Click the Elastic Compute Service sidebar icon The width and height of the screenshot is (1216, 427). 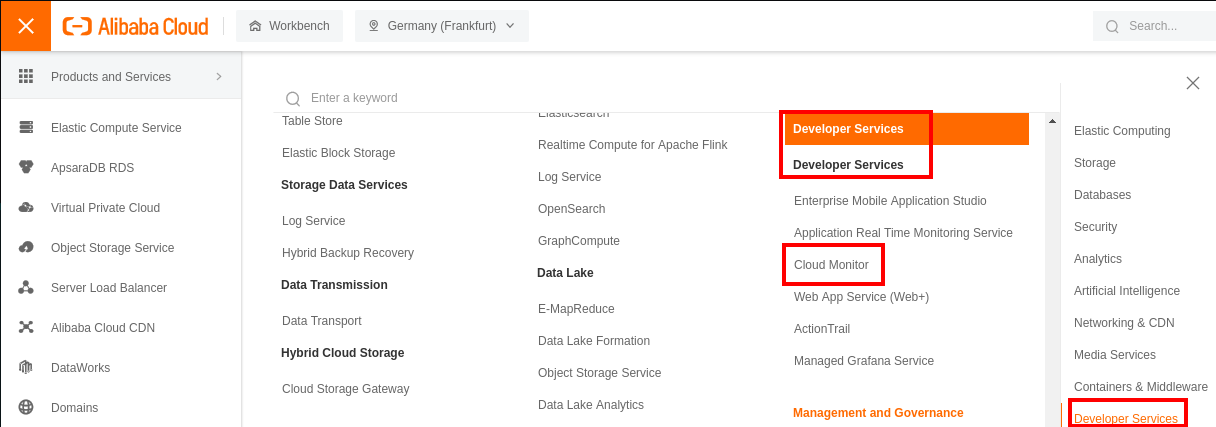(x=27, y=128)
